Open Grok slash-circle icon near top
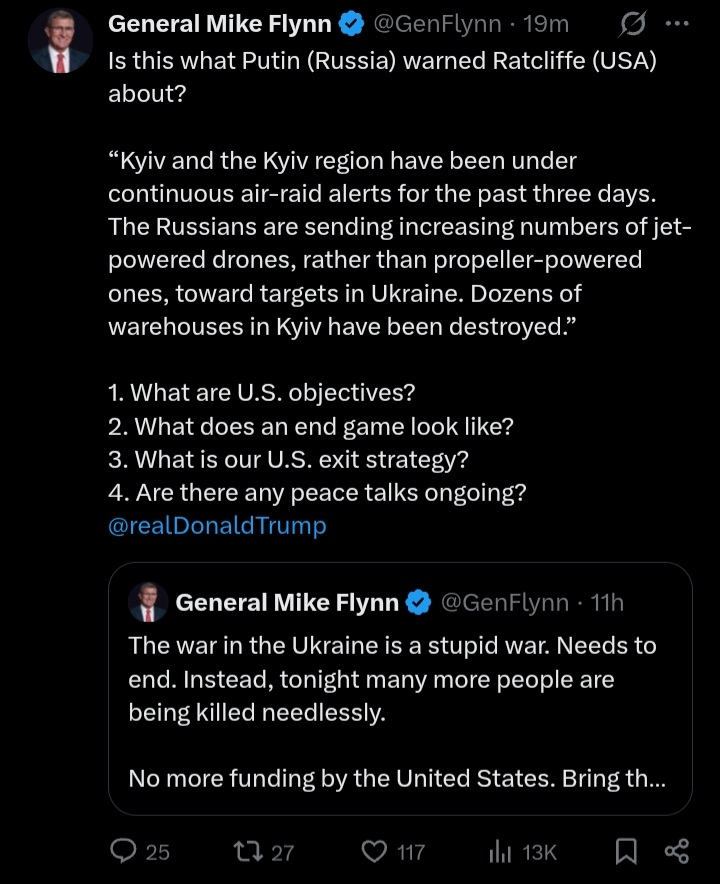Image resolution: width=720 pixels, height=884 pixels. [633, 24]
